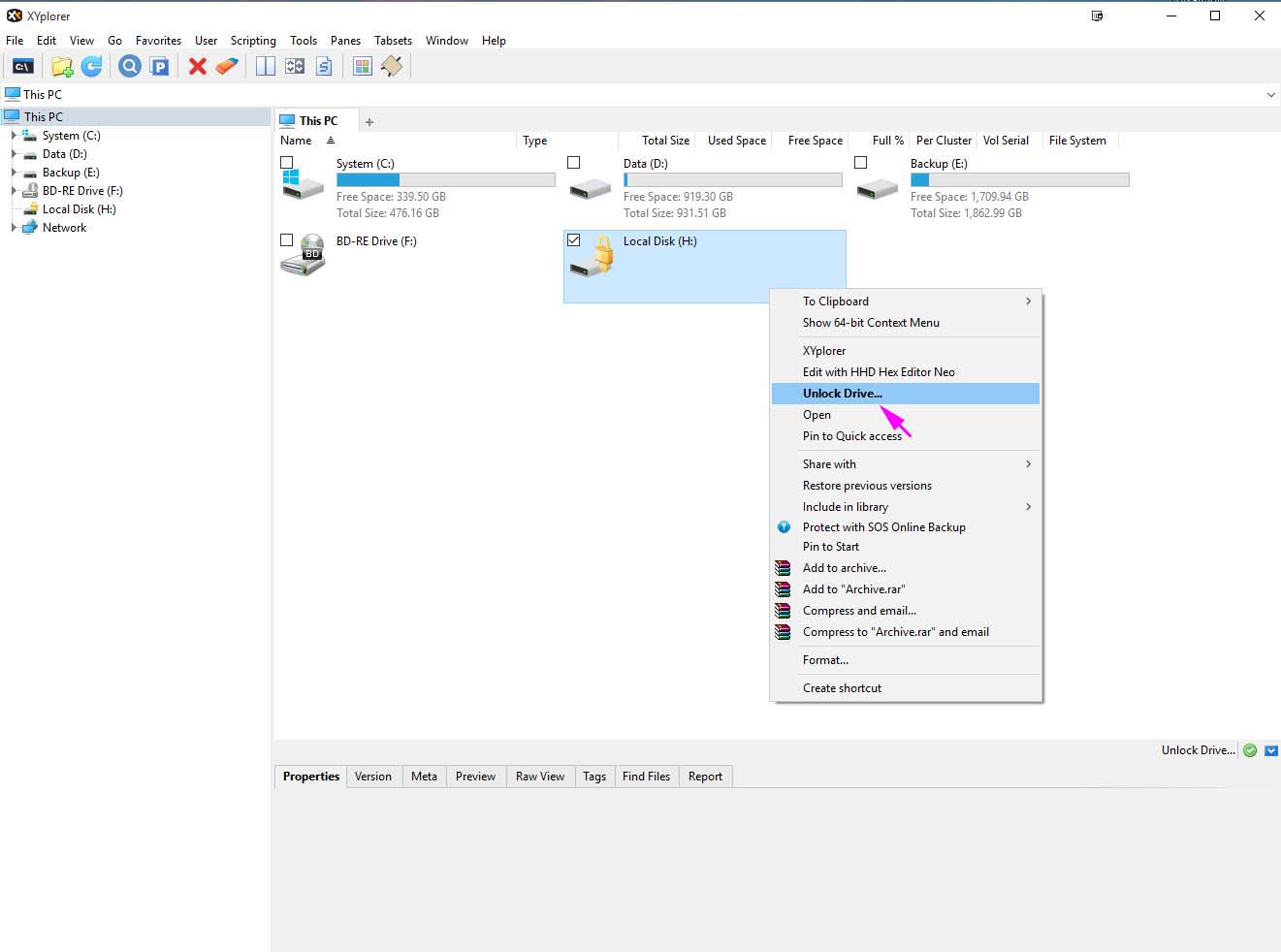Open Find Files magnifier icon
The height and width of the screenshot is (952, 1281).
130,66
